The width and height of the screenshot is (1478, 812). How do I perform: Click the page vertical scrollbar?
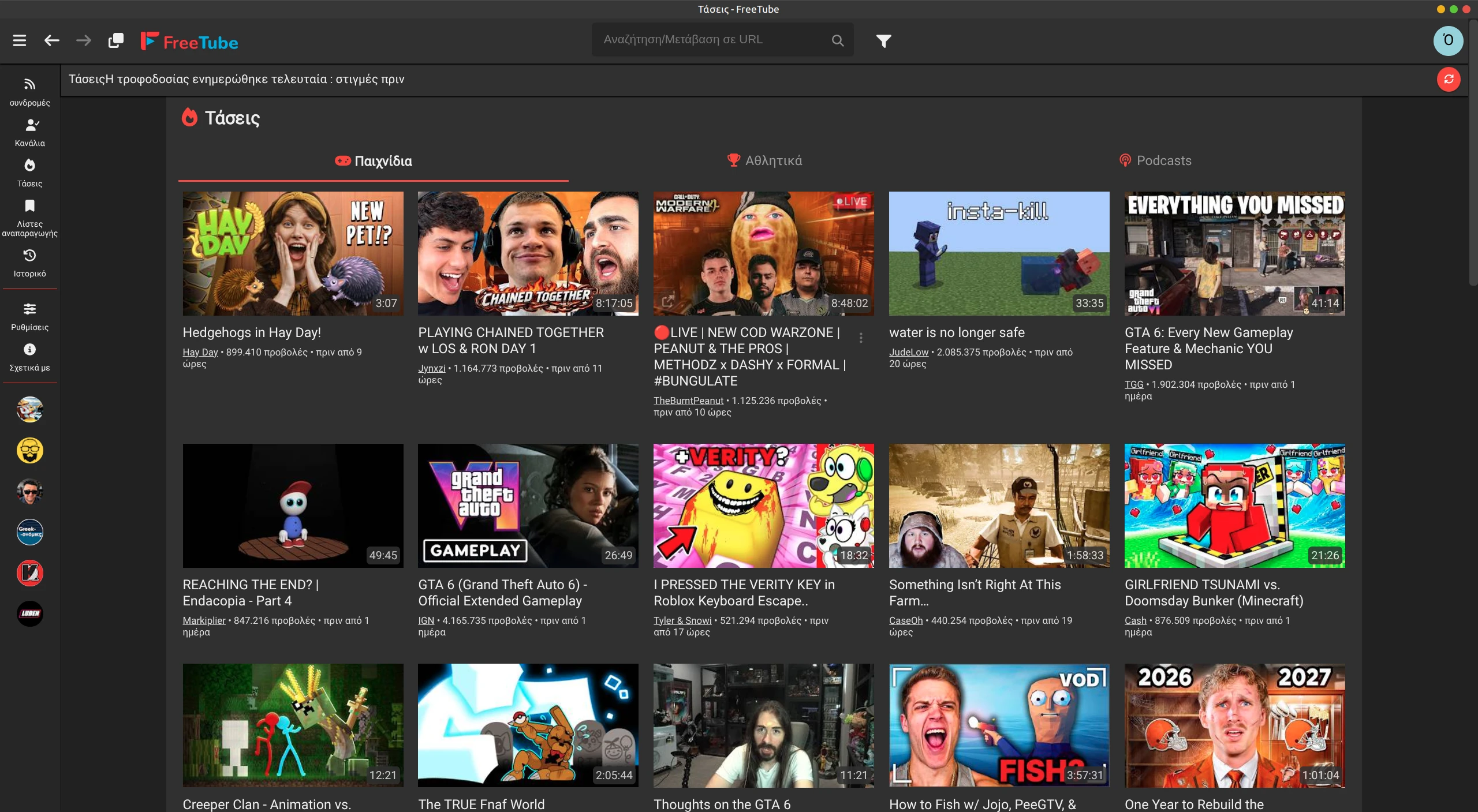(x=1473, y=153)
